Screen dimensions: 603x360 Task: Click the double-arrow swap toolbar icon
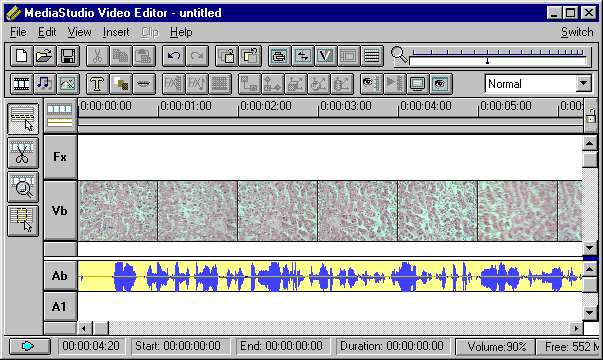(303, 56)
